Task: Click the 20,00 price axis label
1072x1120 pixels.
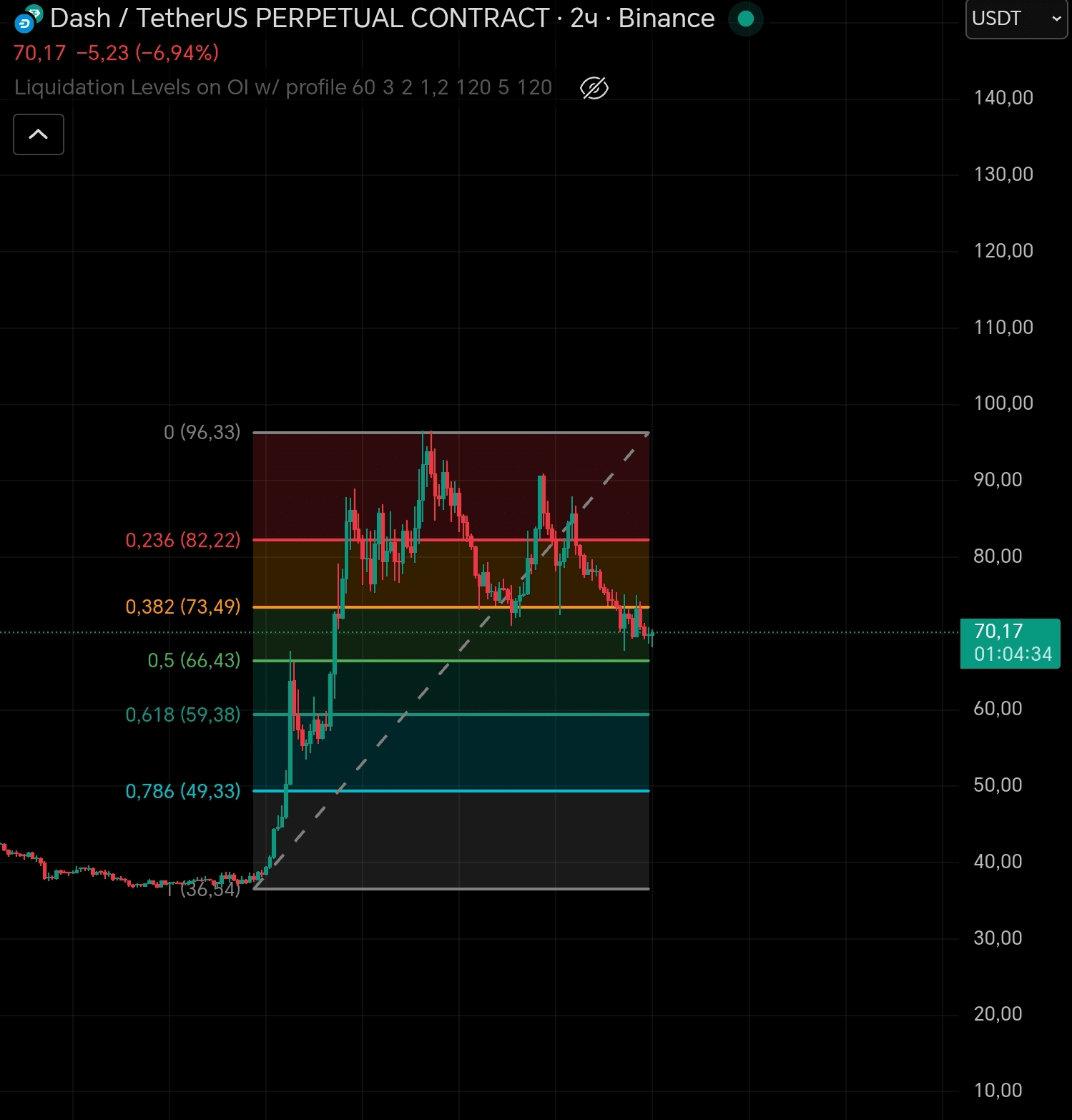Action: point(998,1014)
